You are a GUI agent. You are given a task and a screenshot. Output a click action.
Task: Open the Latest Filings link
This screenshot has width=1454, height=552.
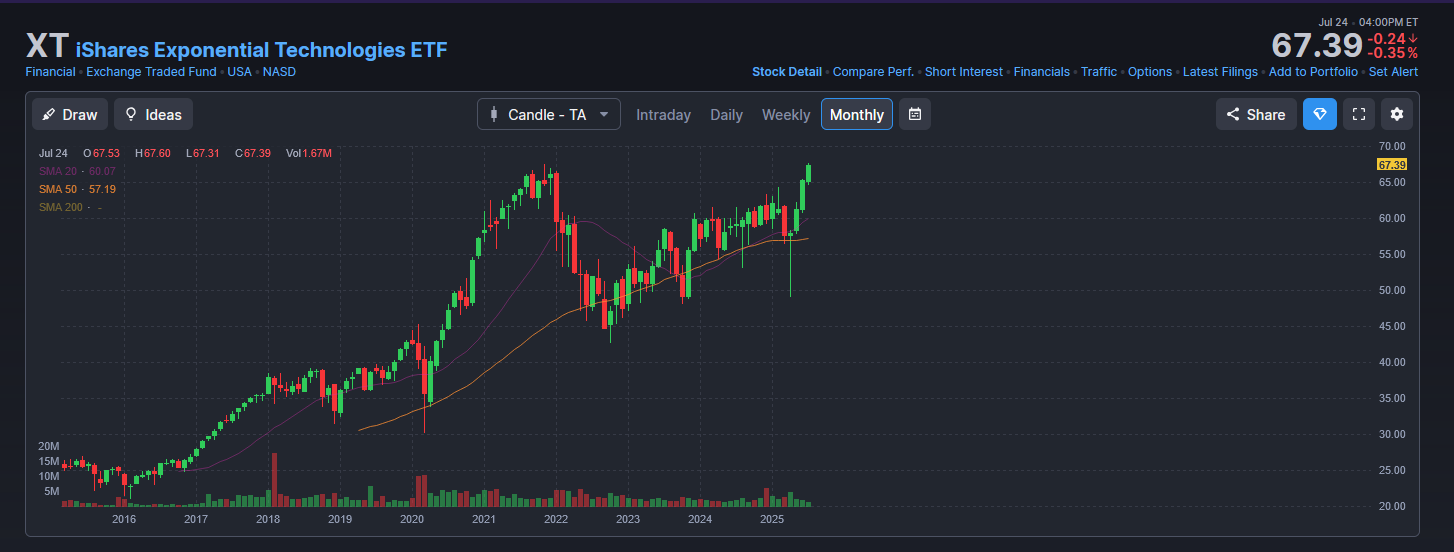[1220, 72]
